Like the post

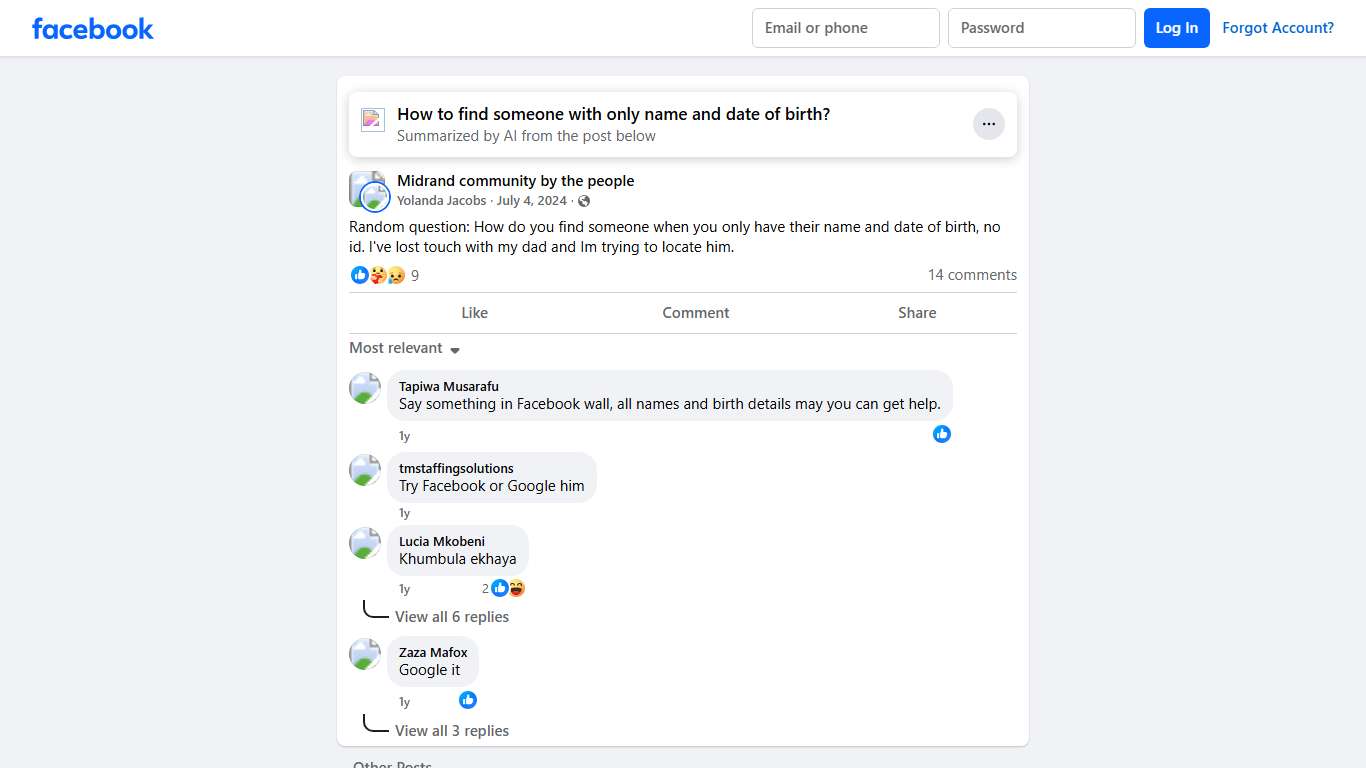click(474, 313)
